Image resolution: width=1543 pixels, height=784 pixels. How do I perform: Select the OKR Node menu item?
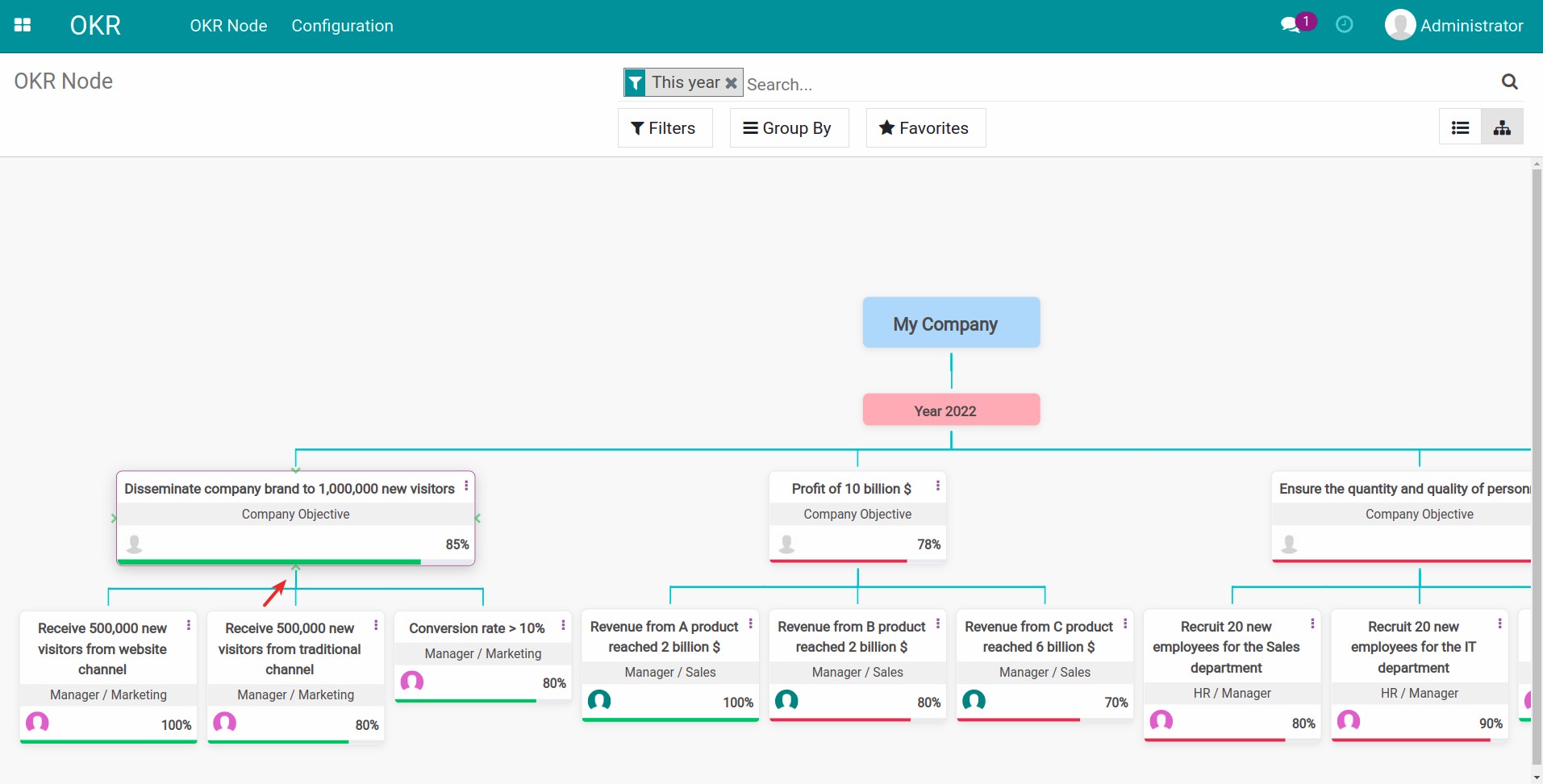228,25
